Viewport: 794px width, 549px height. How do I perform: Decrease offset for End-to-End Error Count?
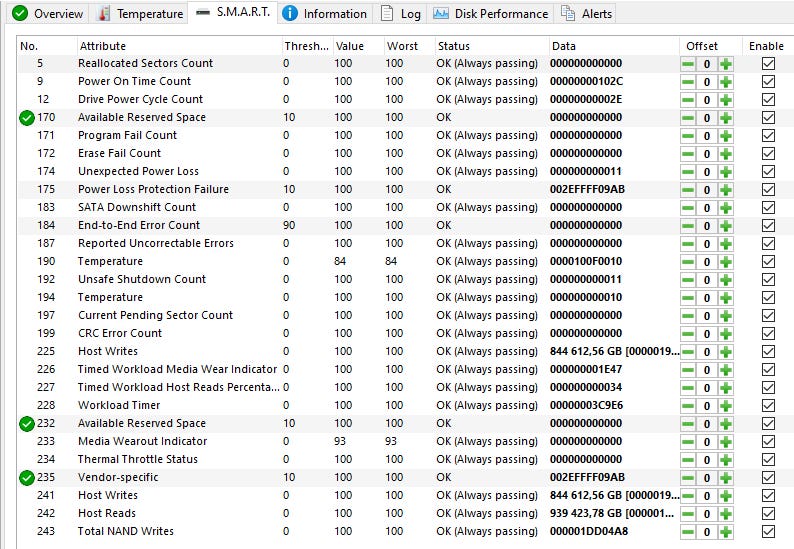pos(688,225)
